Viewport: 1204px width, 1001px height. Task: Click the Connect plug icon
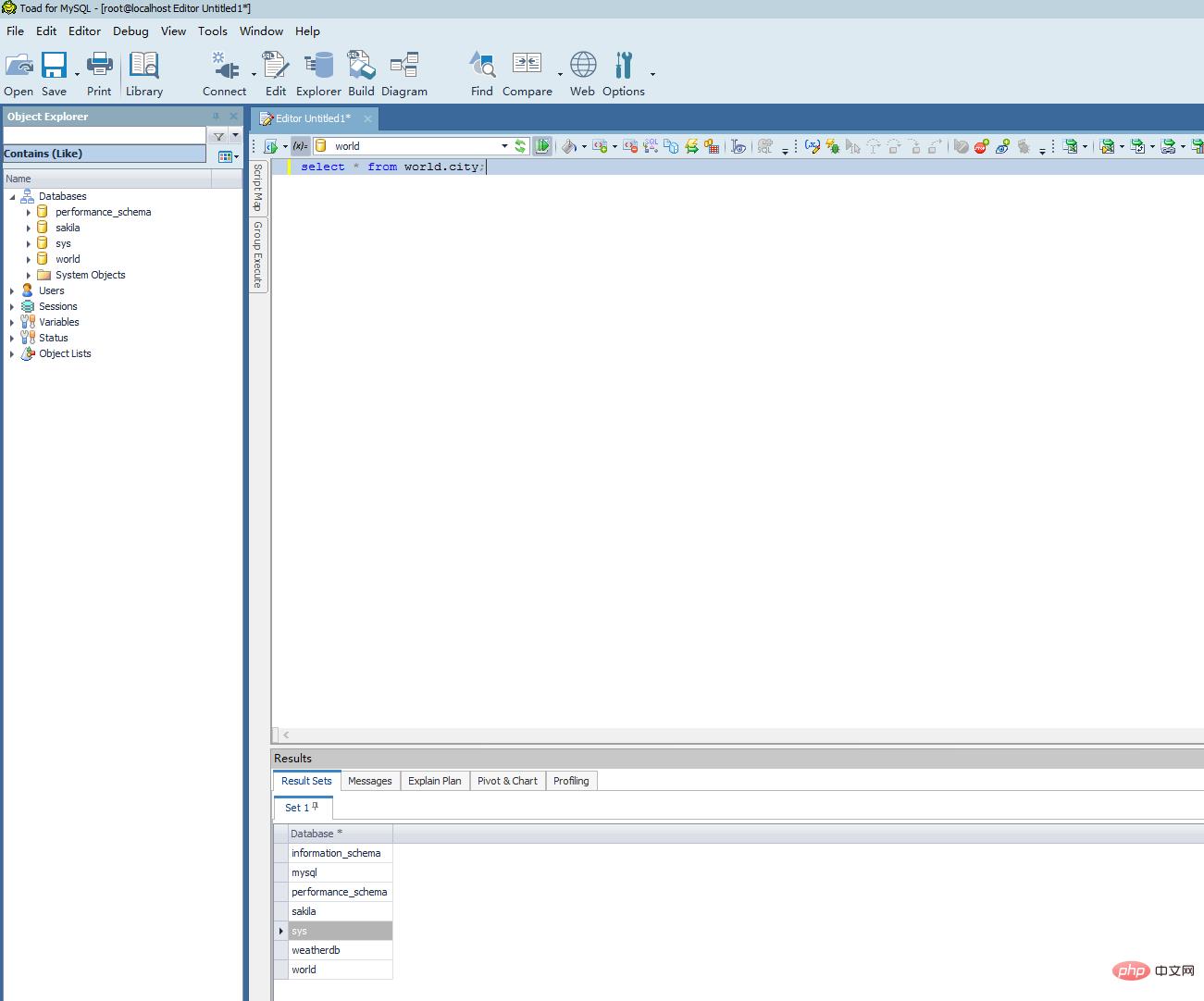point(224,67)
